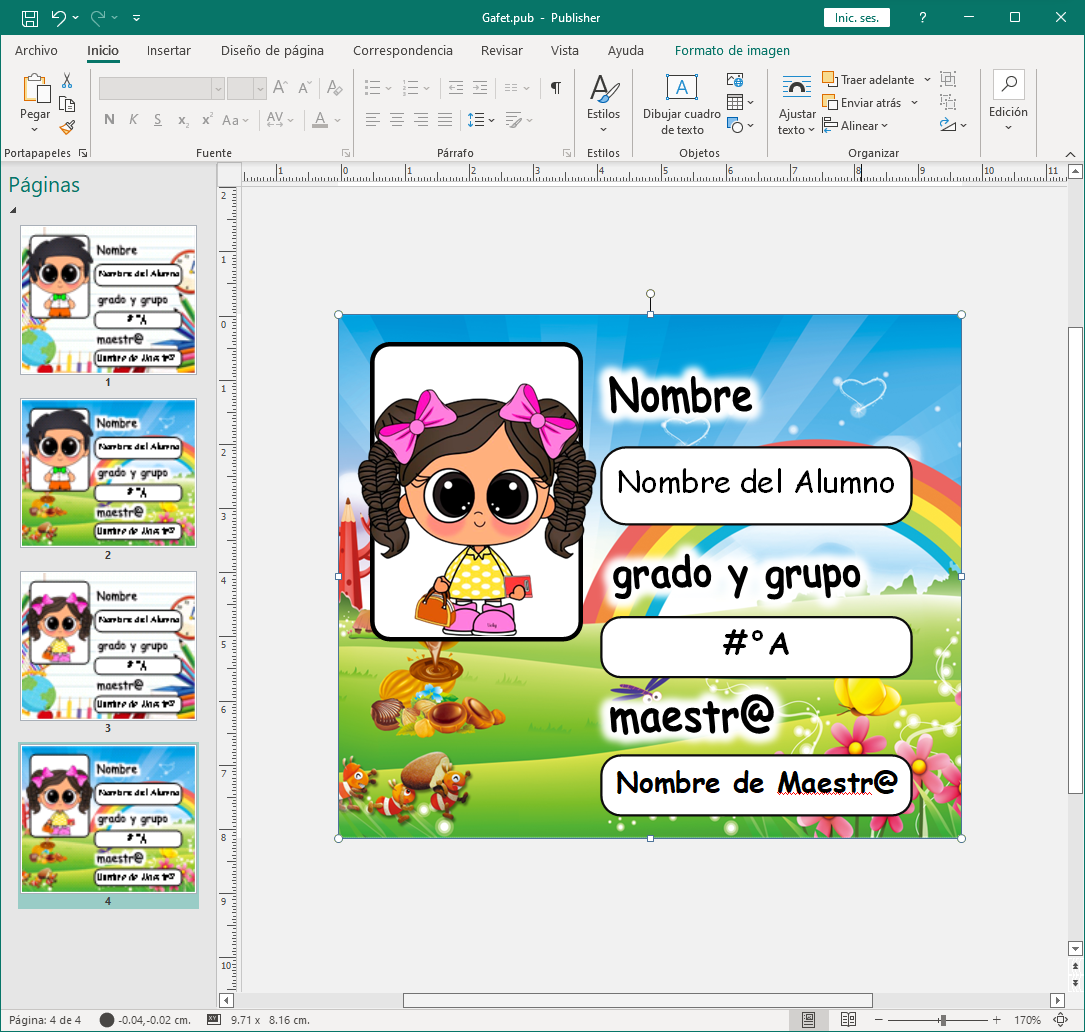Switch to two-page spread view

click(848, 1020)
